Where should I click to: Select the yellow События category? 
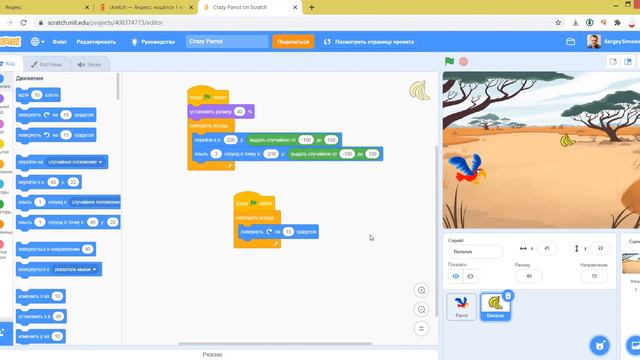click(x=2, y=144)
